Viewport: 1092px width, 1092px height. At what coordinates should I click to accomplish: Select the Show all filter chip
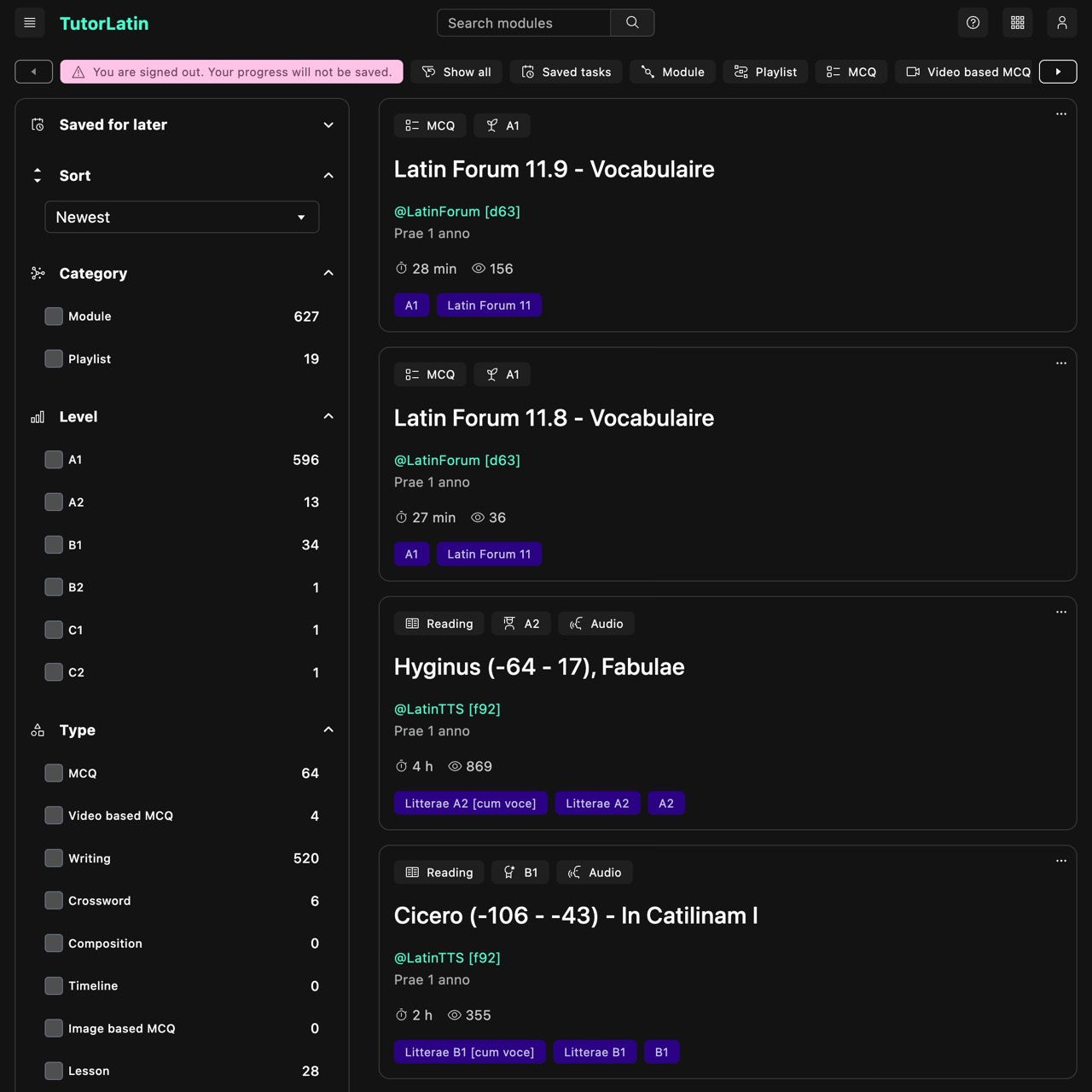456,72
